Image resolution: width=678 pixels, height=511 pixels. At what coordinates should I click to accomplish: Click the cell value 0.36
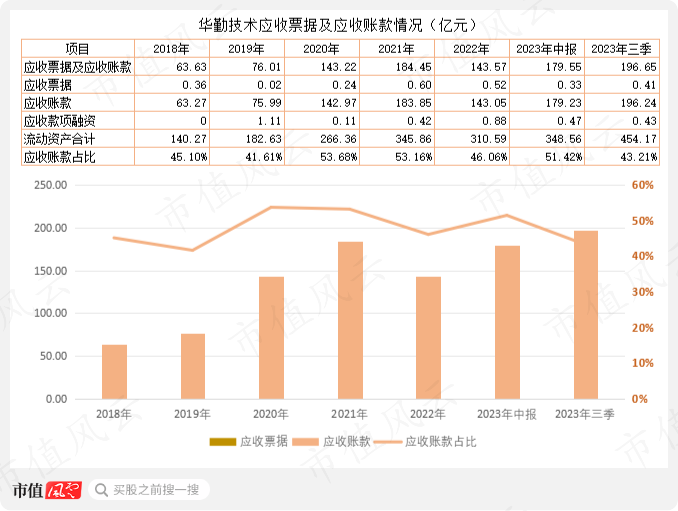[x=195, y=85]
